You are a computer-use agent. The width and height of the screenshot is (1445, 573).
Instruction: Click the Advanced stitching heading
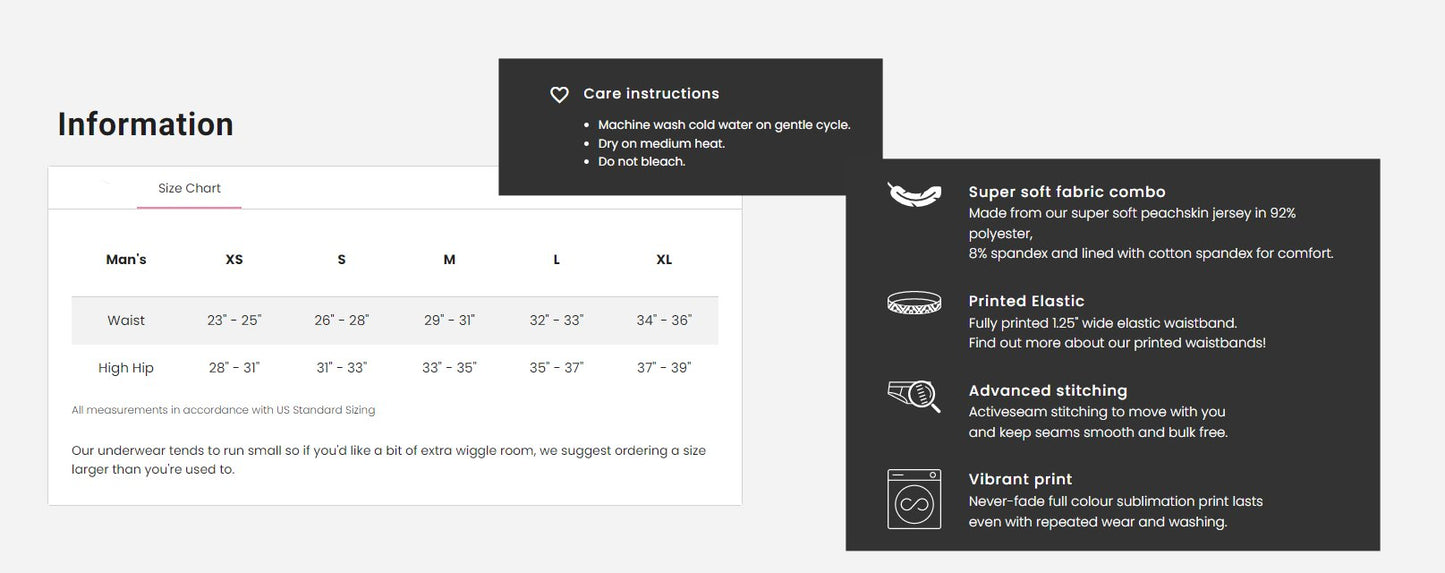click(1048, 391)
